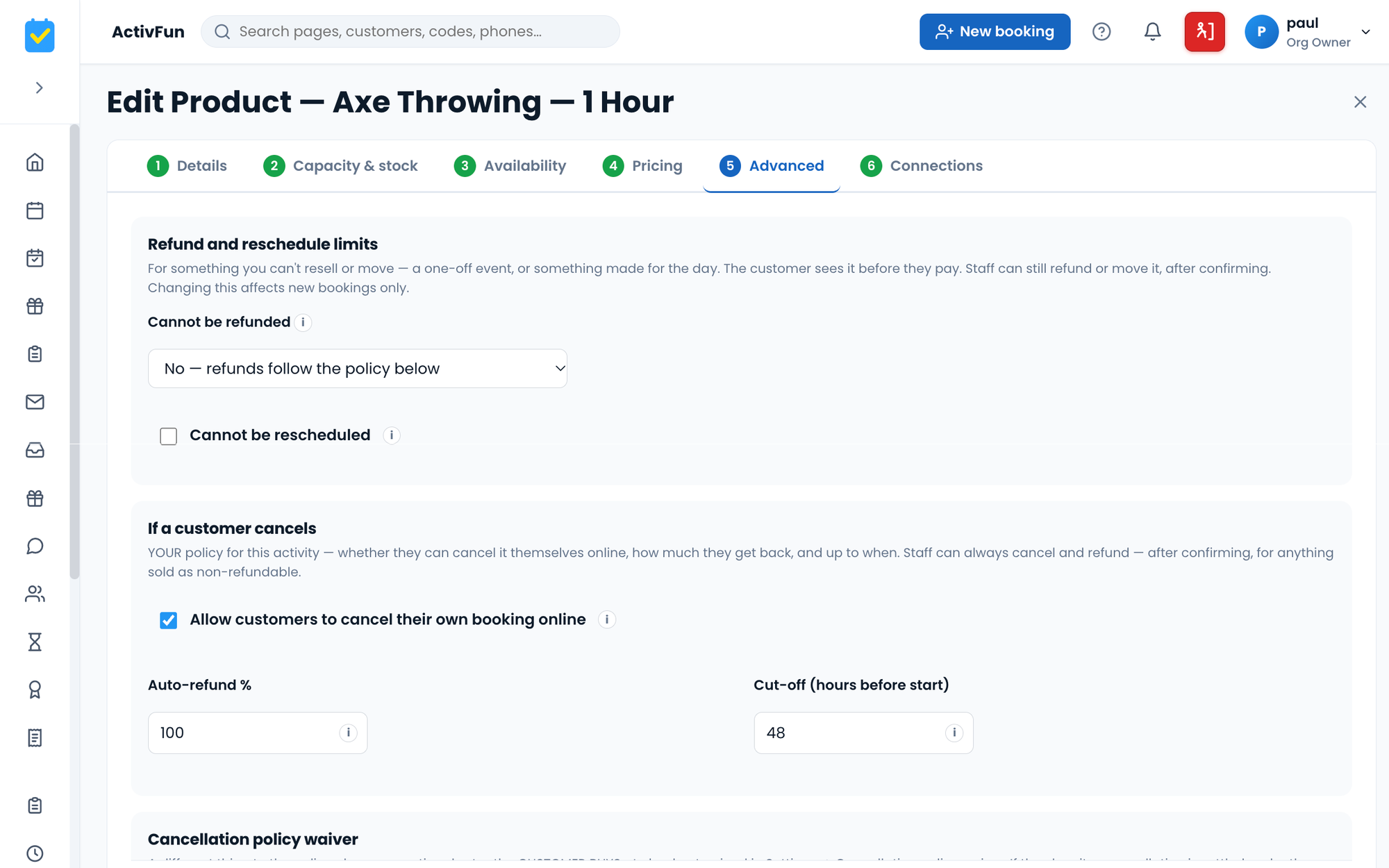Viewport: 1389px width, 868px height.
Task: Show info for Allow customers to cancel
Action: click(x=607, y=619)
